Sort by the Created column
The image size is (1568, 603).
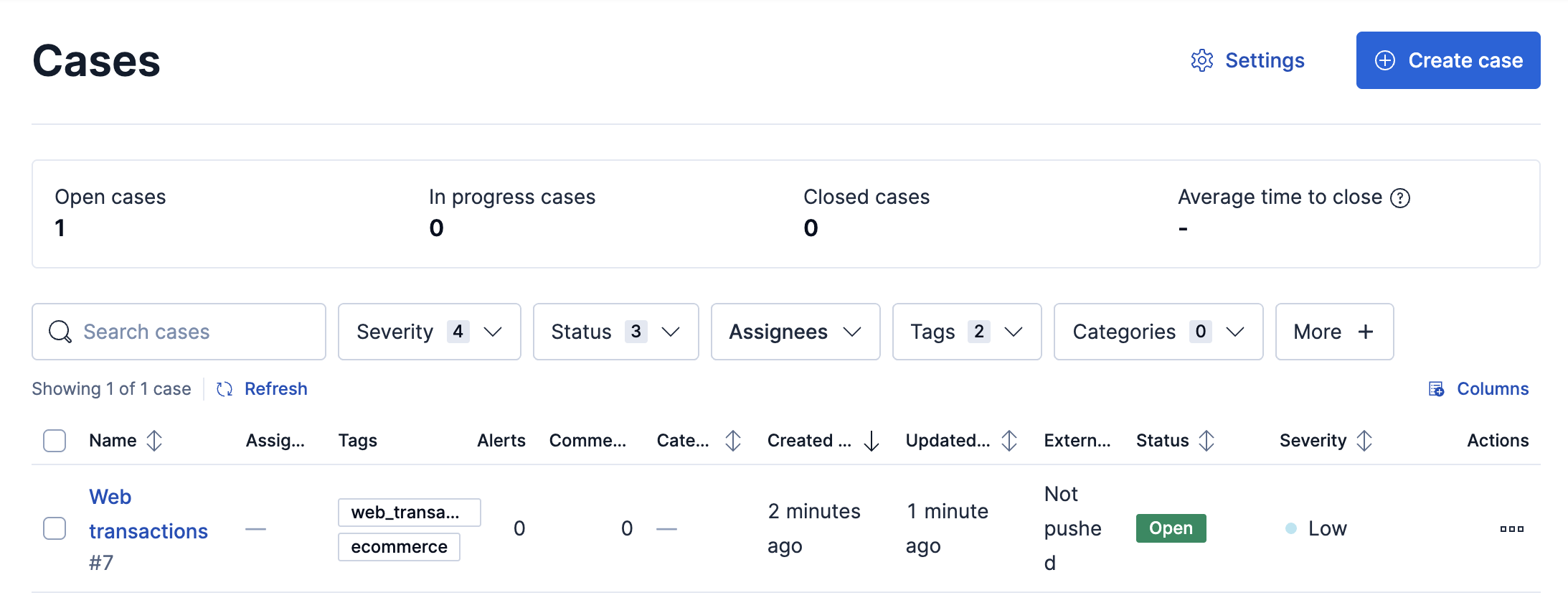tap(870, 440)
